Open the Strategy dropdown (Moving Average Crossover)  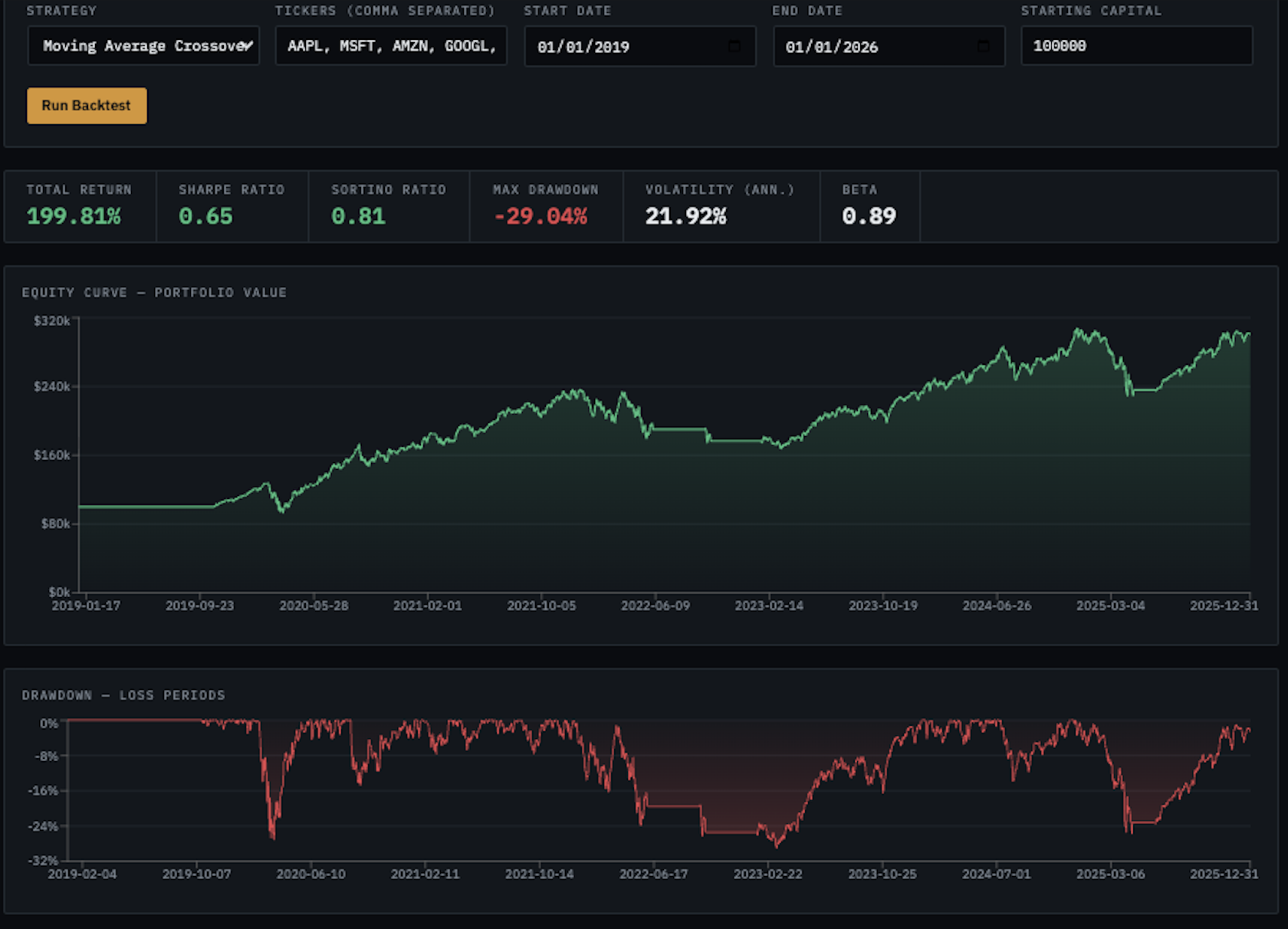point(143,46)
